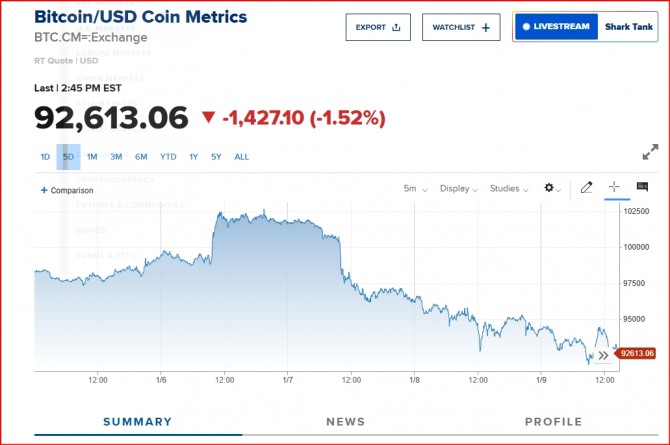The height and width of the screenshot is (445, 670).
Task: Open the Studies dropdown
Action: 508,188
